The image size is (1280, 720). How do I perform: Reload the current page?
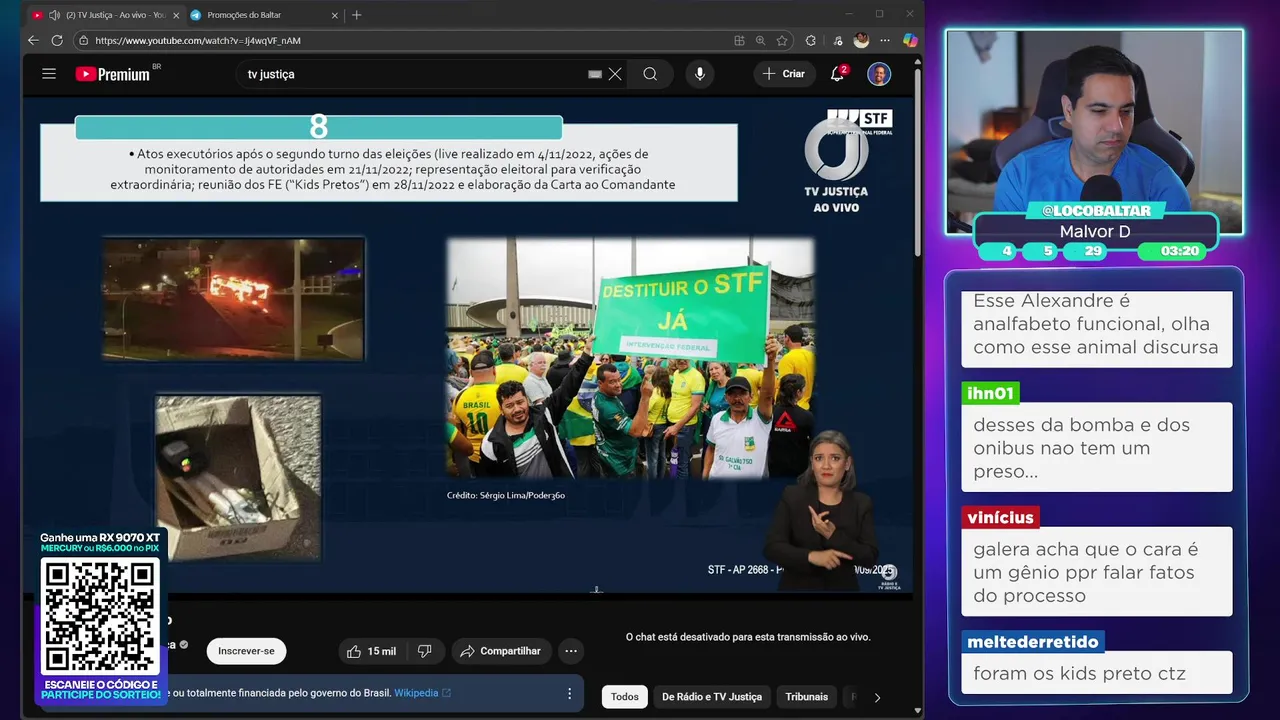point(57,41)
